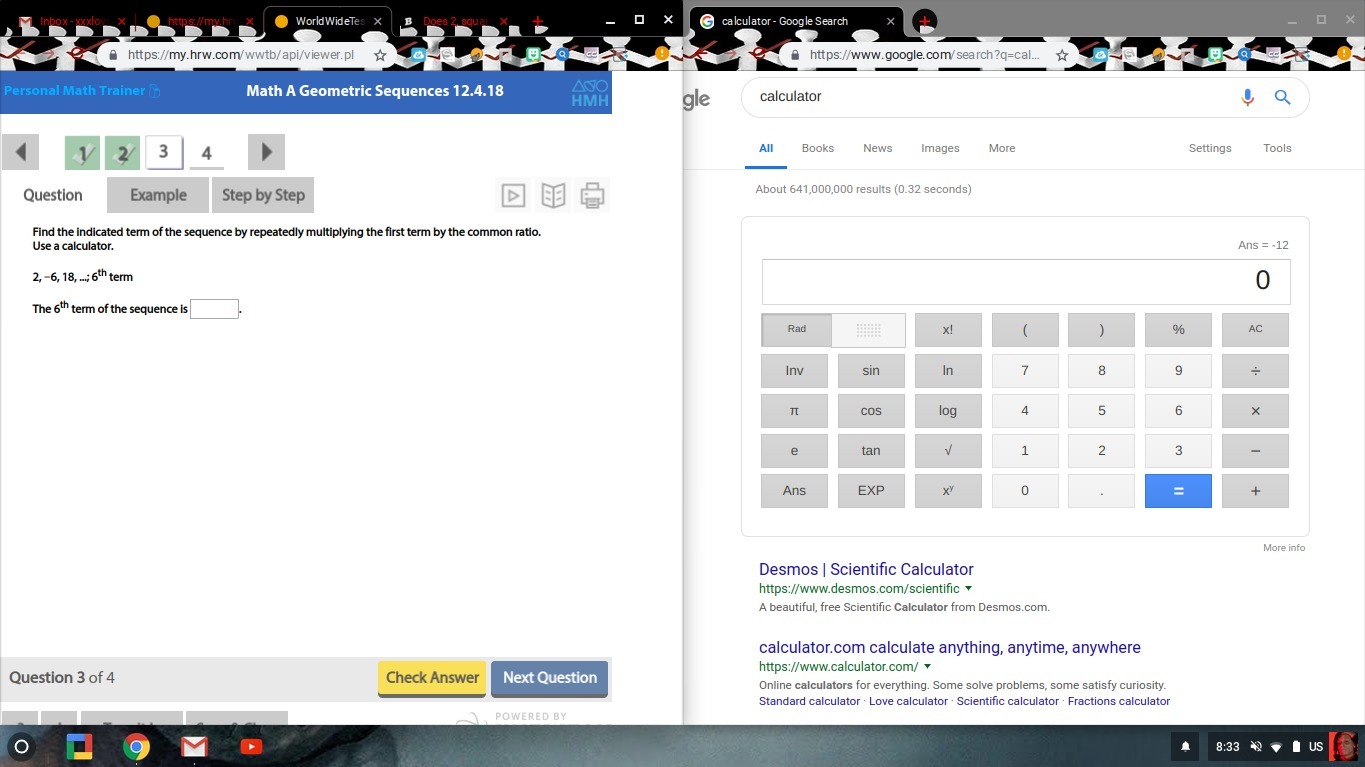Click the cloud extension icon in HRW window
Viewport: 1365px width, 767px height.
417,55
